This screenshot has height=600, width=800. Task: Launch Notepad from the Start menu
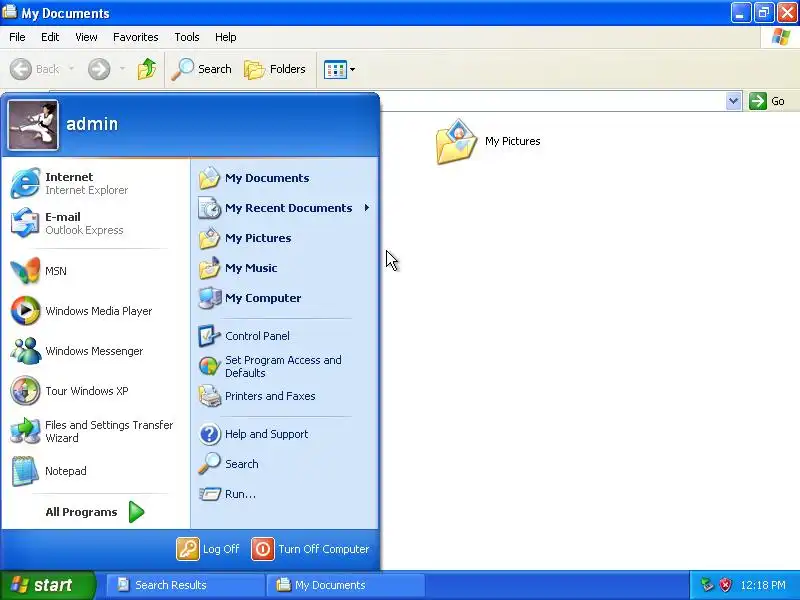[95, 471]
